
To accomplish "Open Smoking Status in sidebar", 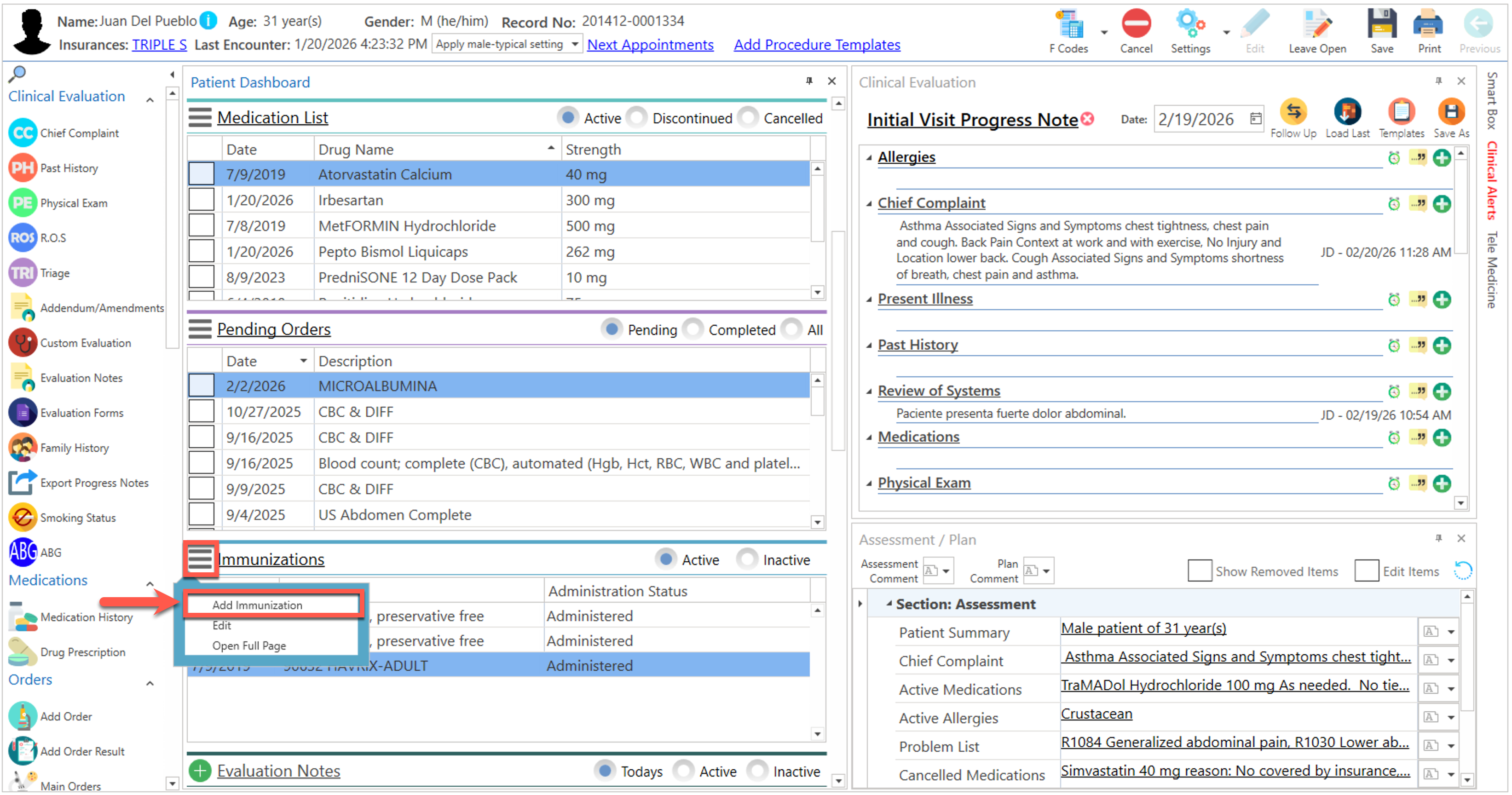I will coord(77,518).
